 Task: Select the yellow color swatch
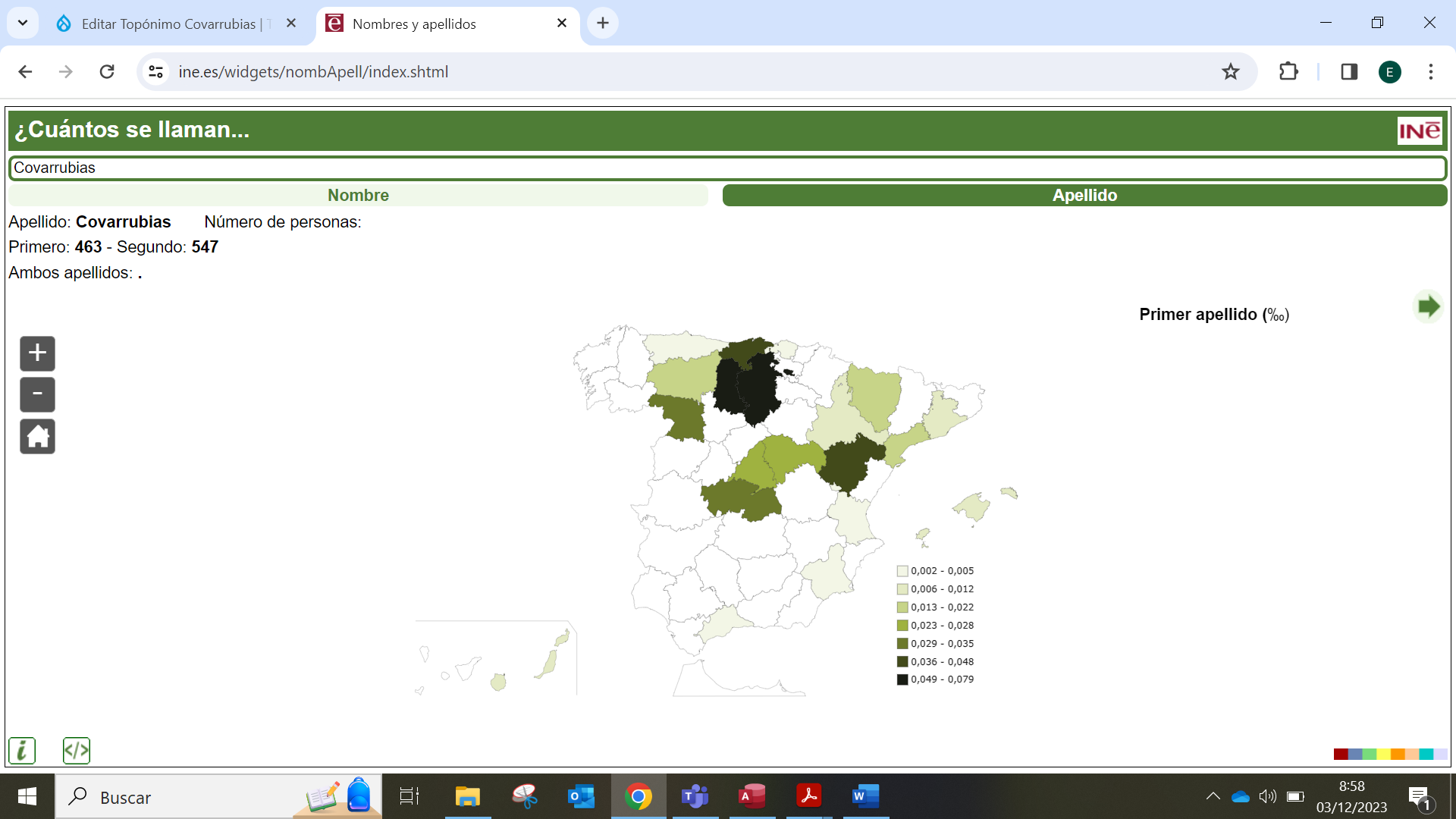(1383, 755)
